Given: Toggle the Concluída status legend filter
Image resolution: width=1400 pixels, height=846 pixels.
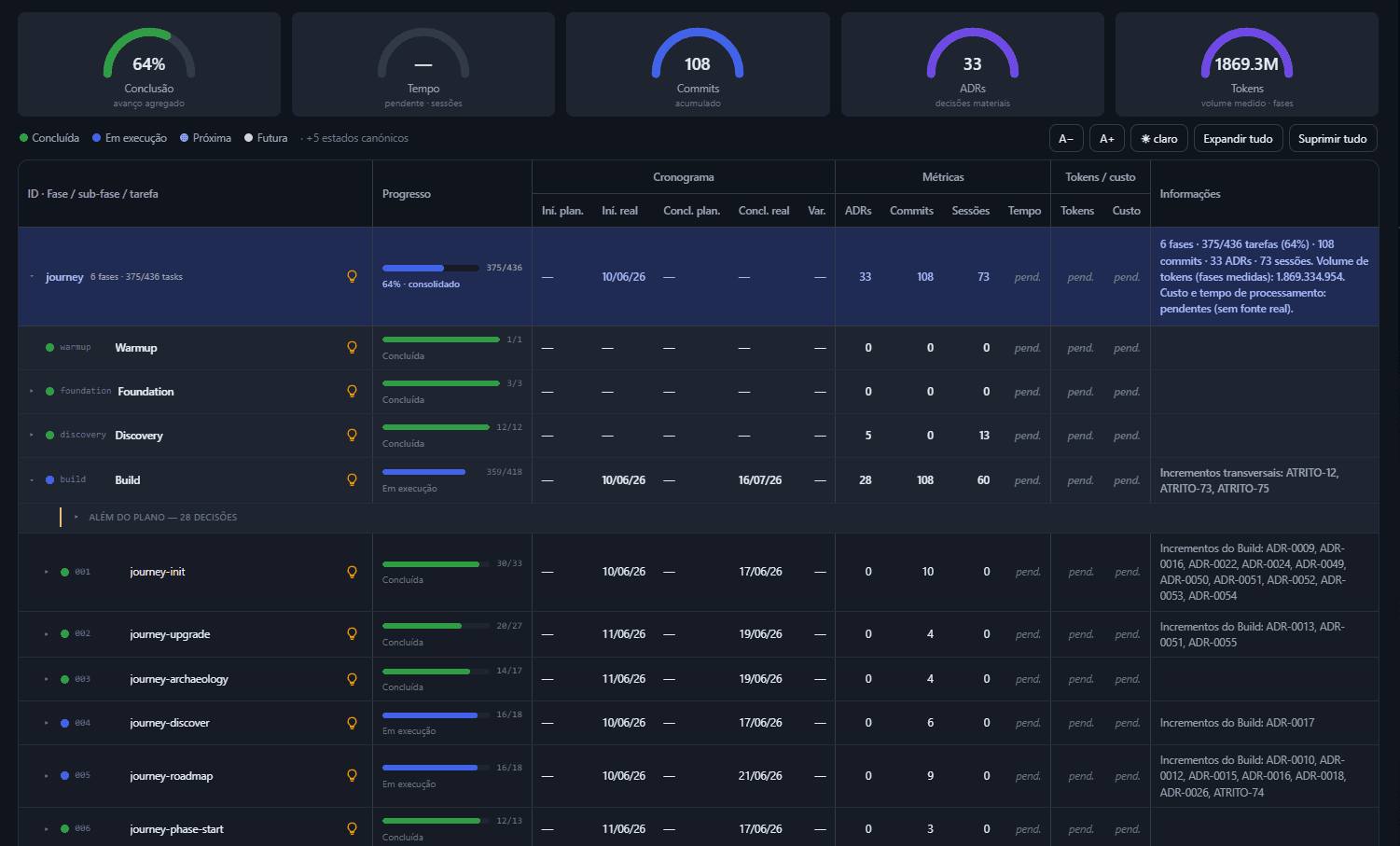Looking at the screenshot, I should (x=49, y=138).
